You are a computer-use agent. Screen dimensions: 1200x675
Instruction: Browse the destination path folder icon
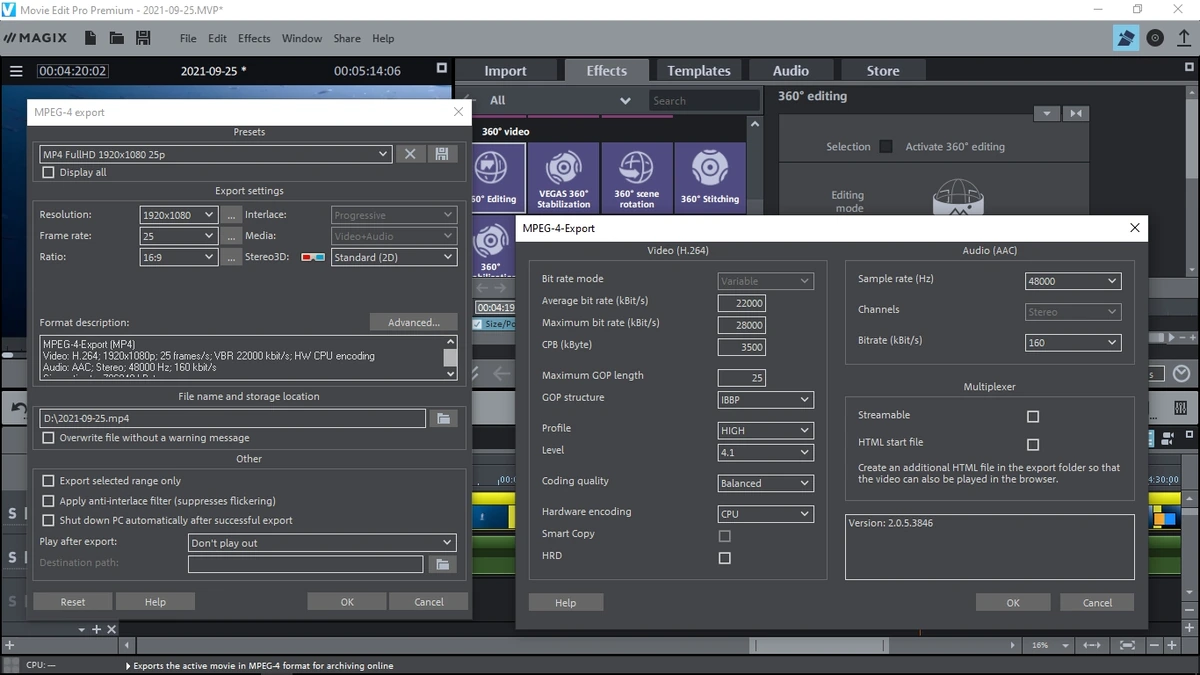[x=440, y=564]
